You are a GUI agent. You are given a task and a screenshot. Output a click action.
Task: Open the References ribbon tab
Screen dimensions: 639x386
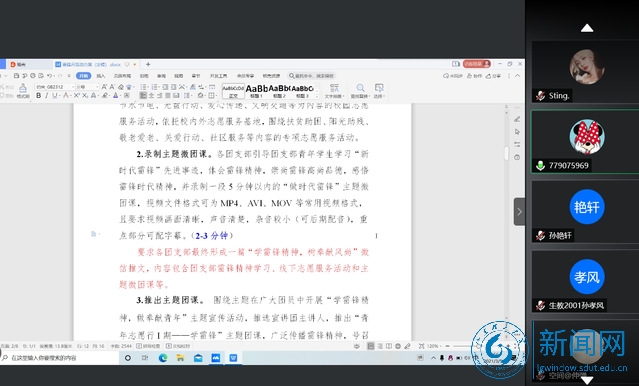click(x=144, y=76)
